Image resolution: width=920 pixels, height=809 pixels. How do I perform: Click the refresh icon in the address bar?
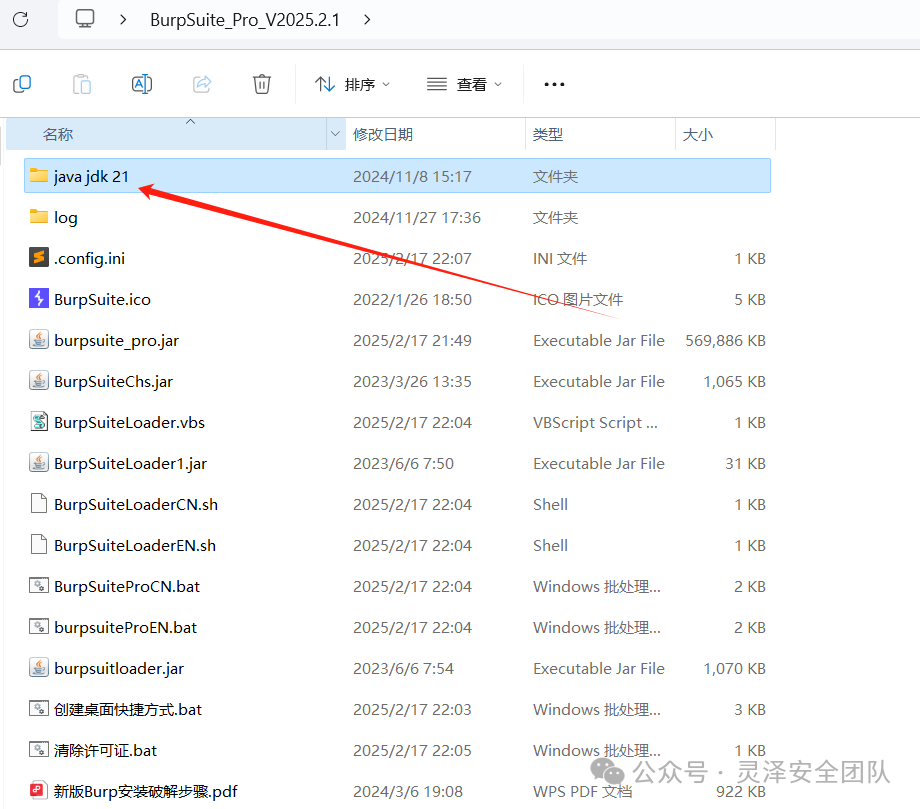point(21,19)
